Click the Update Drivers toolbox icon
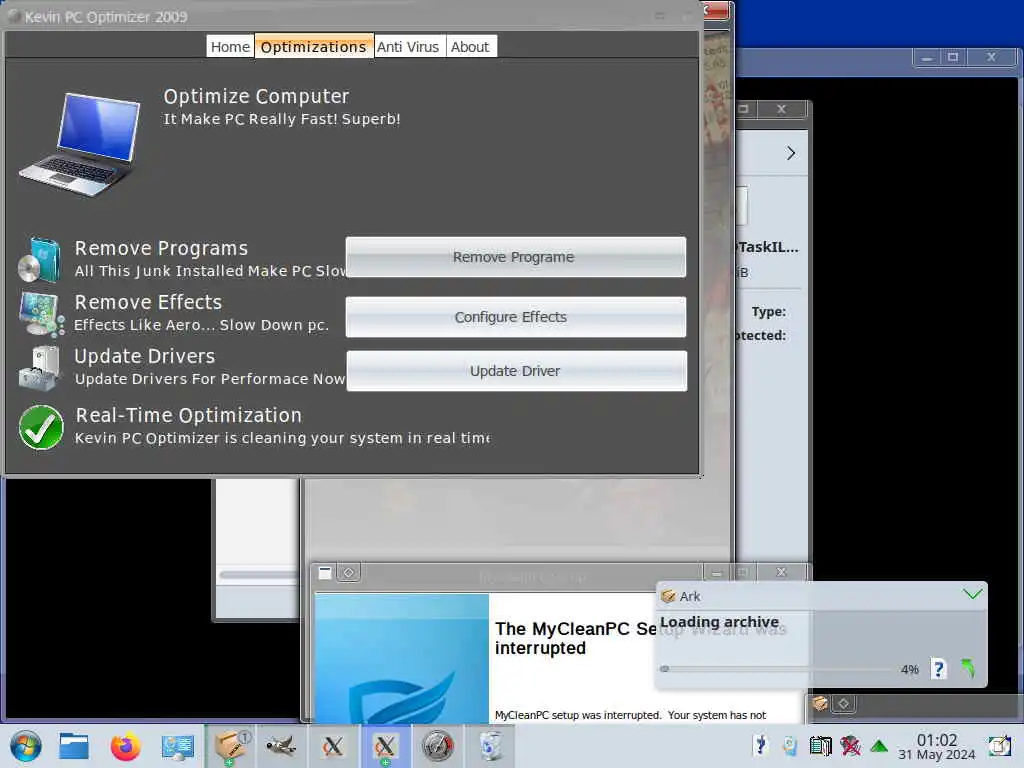Viewport: 1024px width, 768px height. (x=39, y=368)
